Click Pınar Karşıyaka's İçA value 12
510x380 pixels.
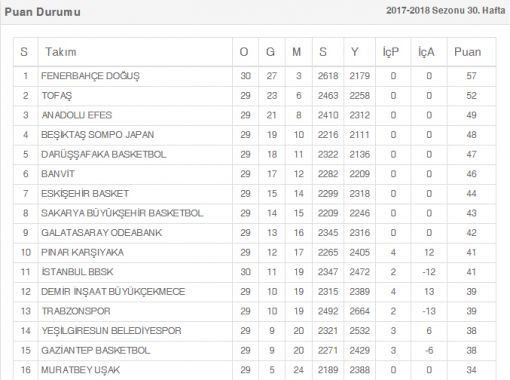429,252
